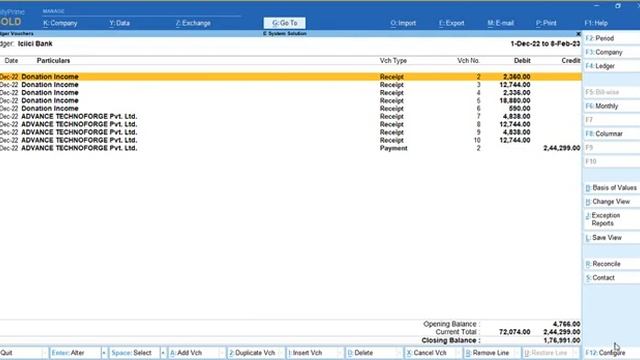Screen dimensions: 640x360
Task: Open the P: Print menu
Action: click(546, 23)
